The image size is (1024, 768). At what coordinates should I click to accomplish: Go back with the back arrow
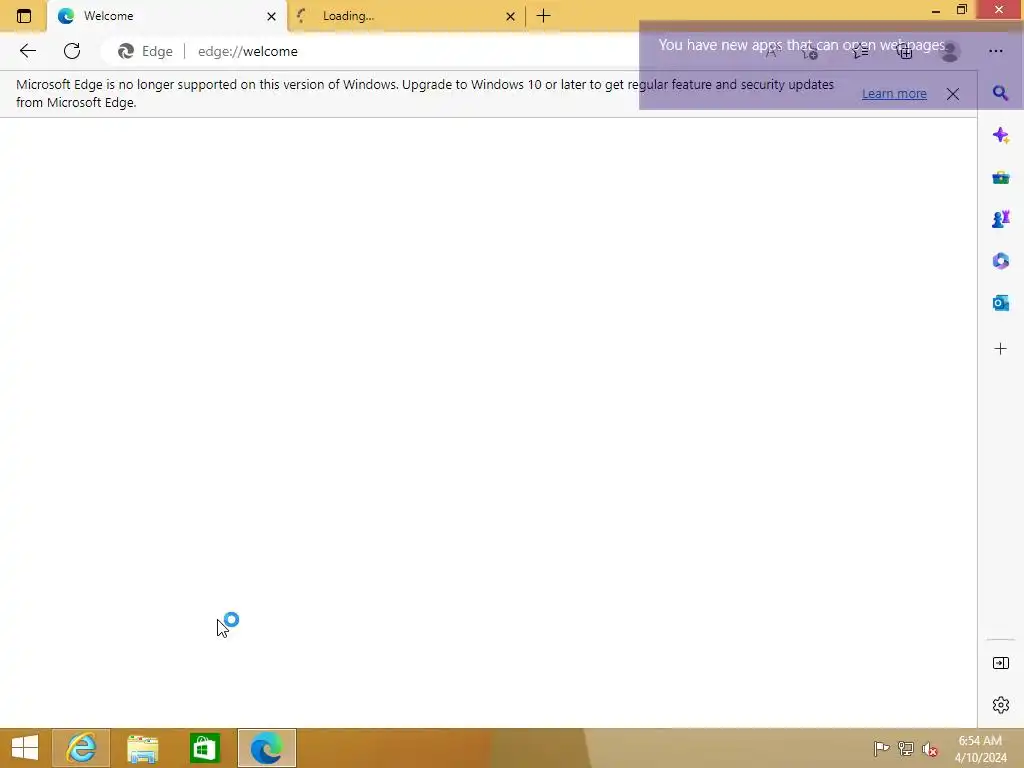coord(27,51)
